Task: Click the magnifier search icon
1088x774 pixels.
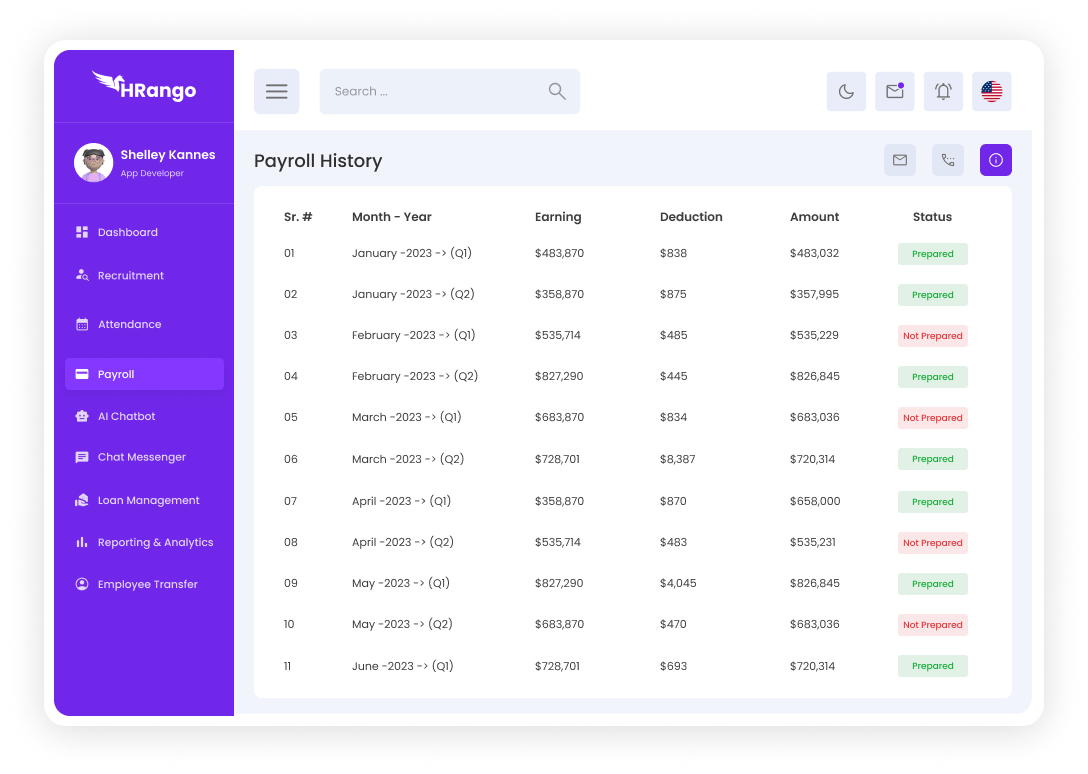Action: 557,92
